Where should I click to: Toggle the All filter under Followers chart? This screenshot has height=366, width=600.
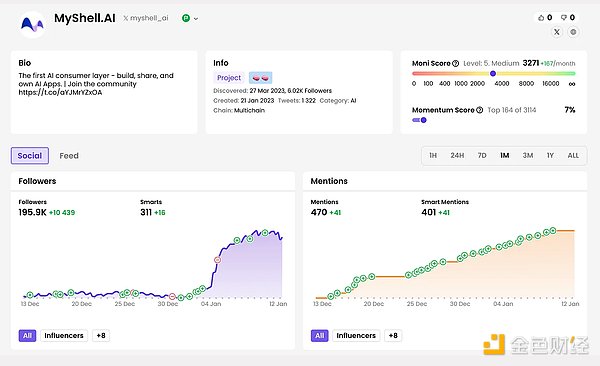coord(27,336)
